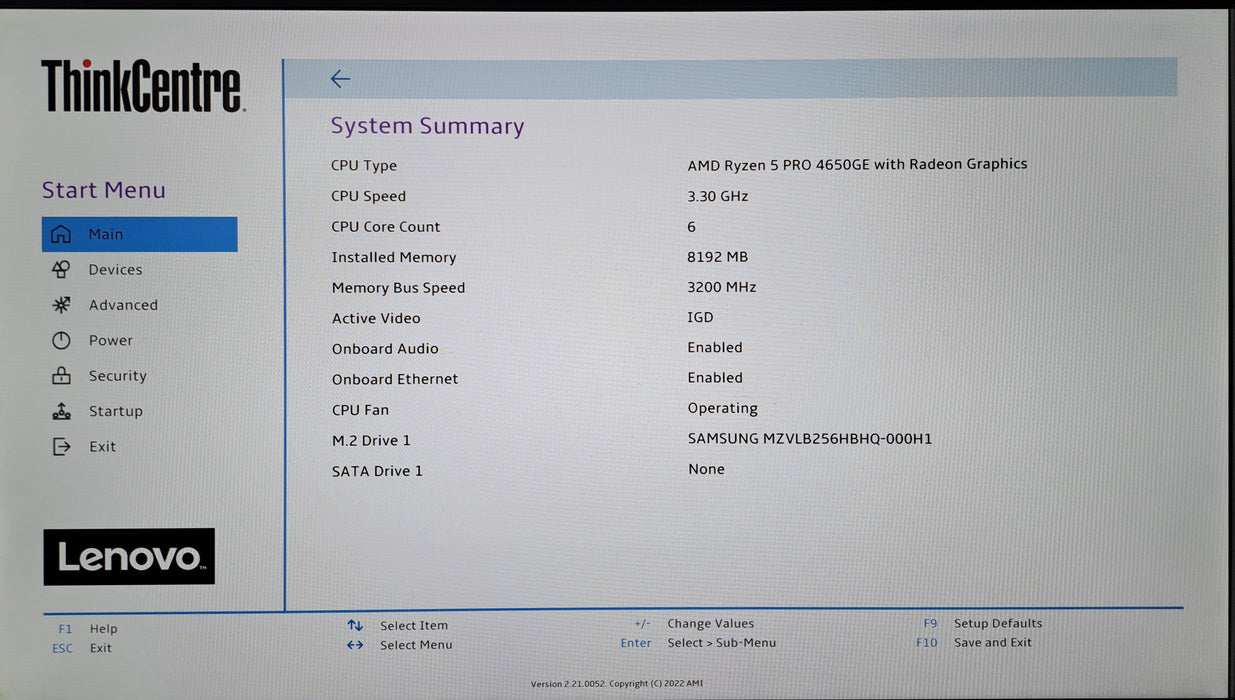Click the CPU Type label
Screen dimensions: 1235x700
(x=364, y=166)
